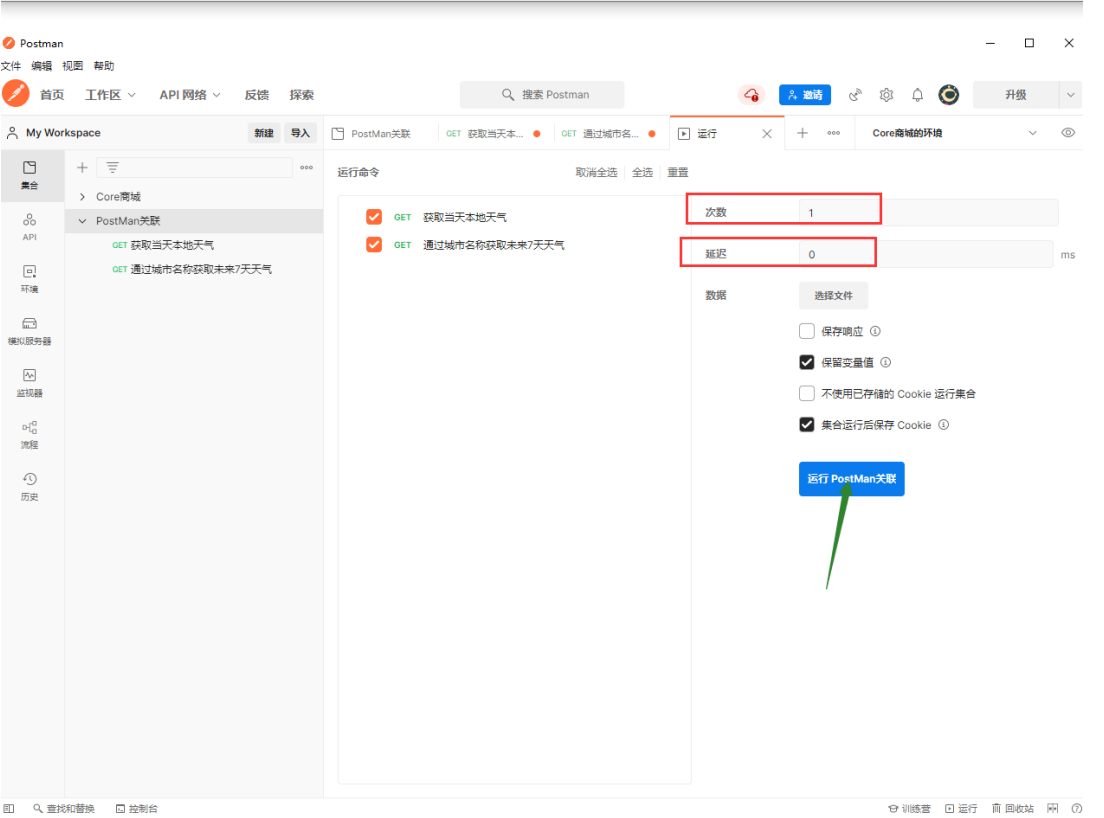1104x818 pixels.
Task: Disable the 保留变量值 checkbox
Action: pos(807,362)
